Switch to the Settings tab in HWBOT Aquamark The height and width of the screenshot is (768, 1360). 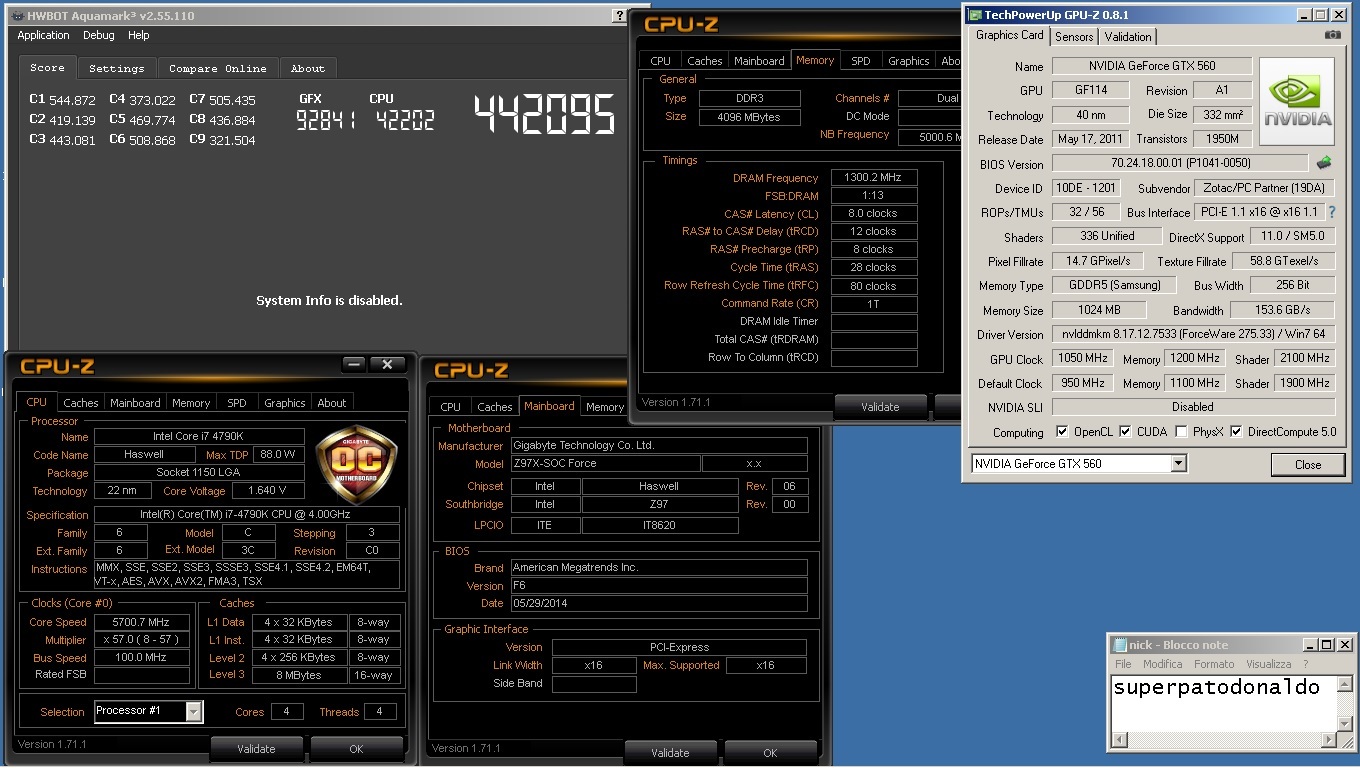click(116, 68)
